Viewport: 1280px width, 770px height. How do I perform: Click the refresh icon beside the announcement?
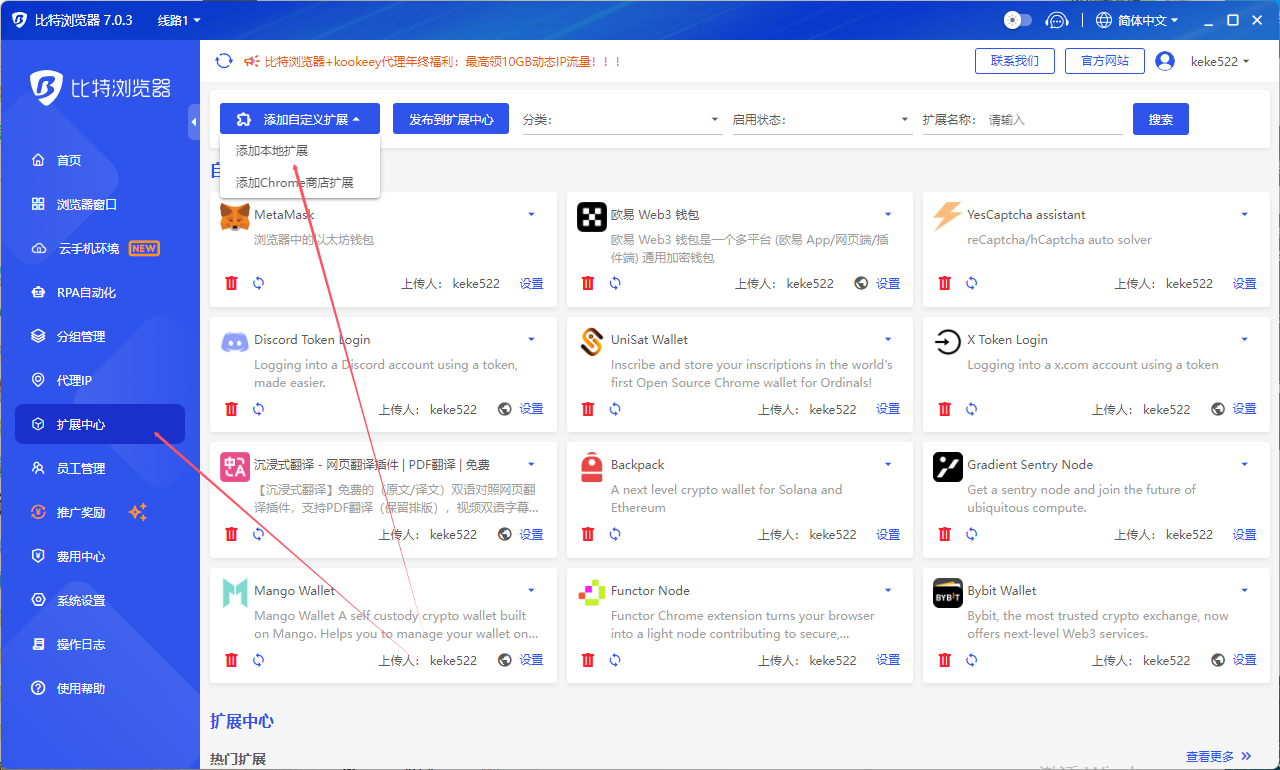point(224,61)
